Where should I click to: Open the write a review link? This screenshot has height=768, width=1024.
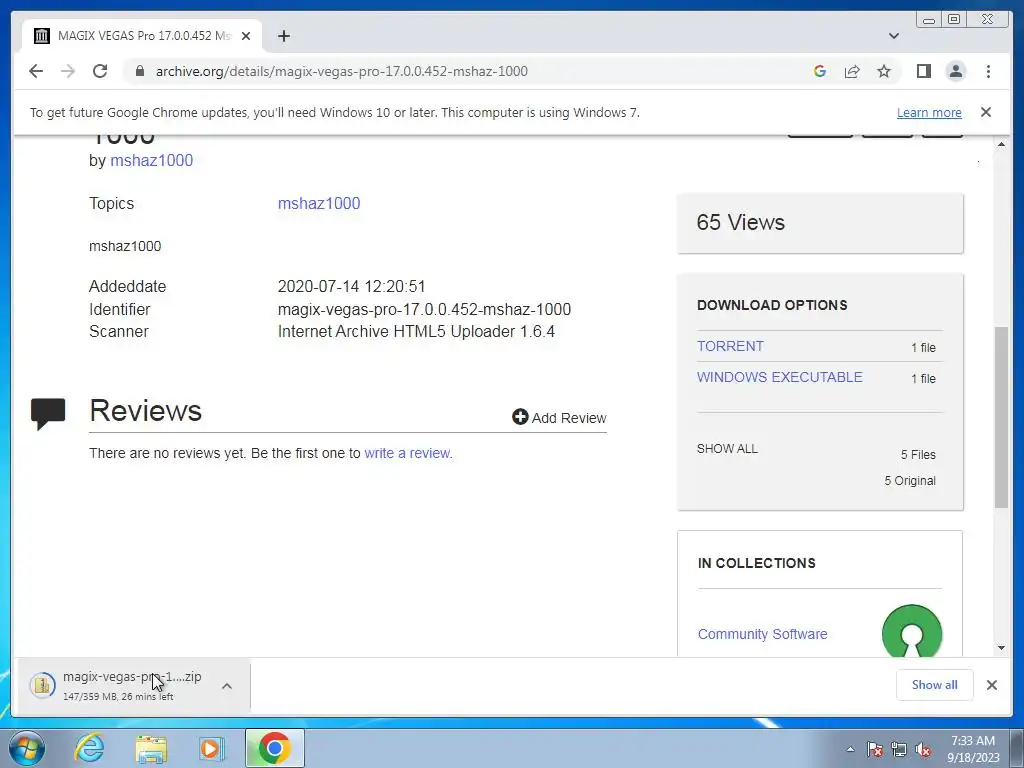click(x=407, y=453)
